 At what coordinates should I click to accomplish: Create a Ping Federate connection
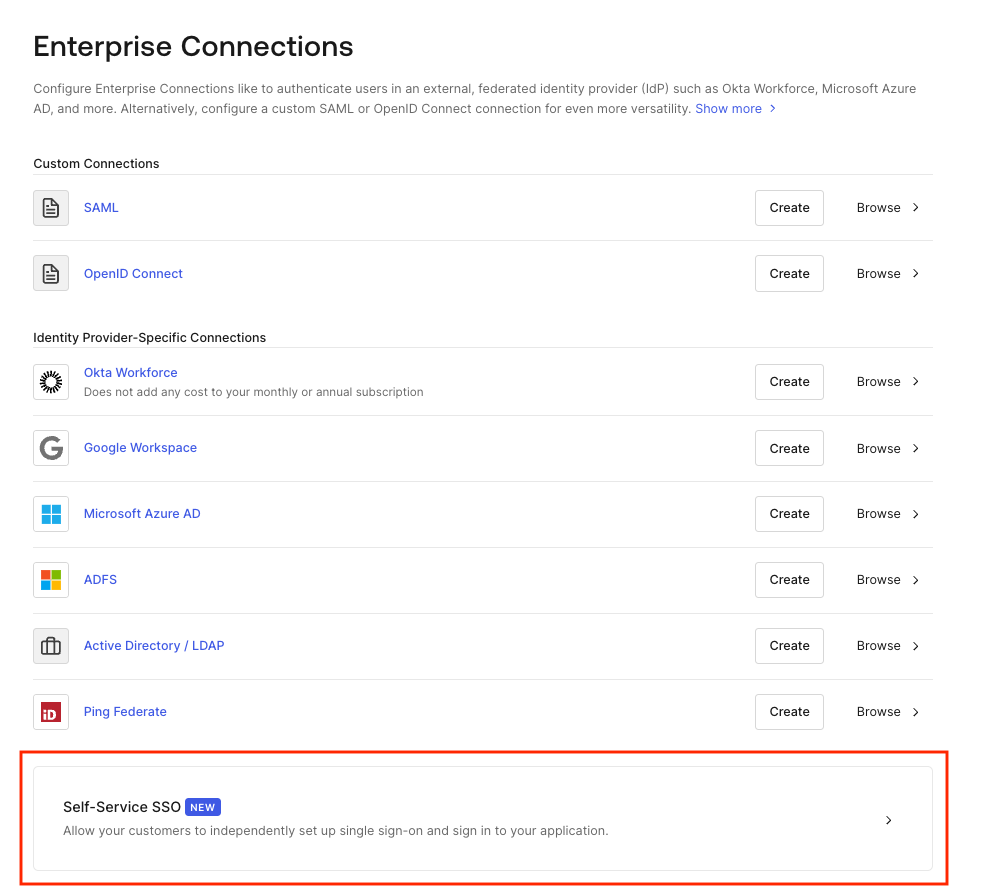pyautogui.click(x=789, y=712)
